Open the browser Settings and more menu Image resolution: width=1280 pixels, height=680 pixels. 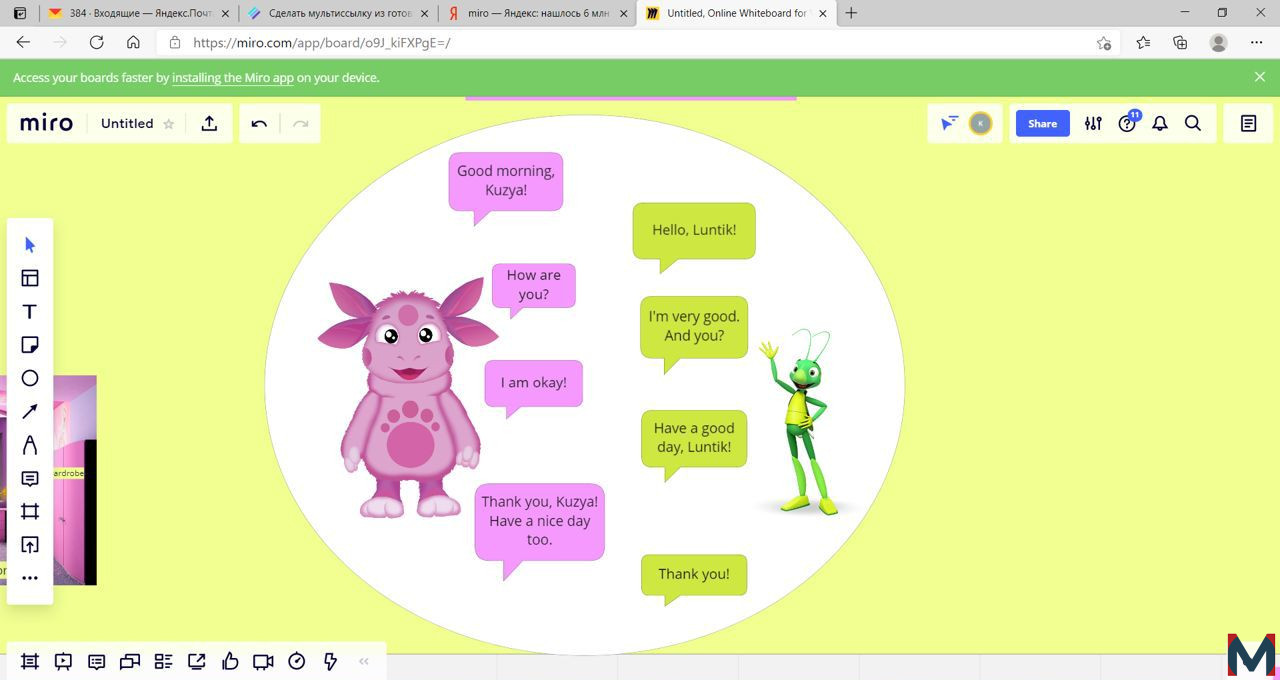(1256, 43)
